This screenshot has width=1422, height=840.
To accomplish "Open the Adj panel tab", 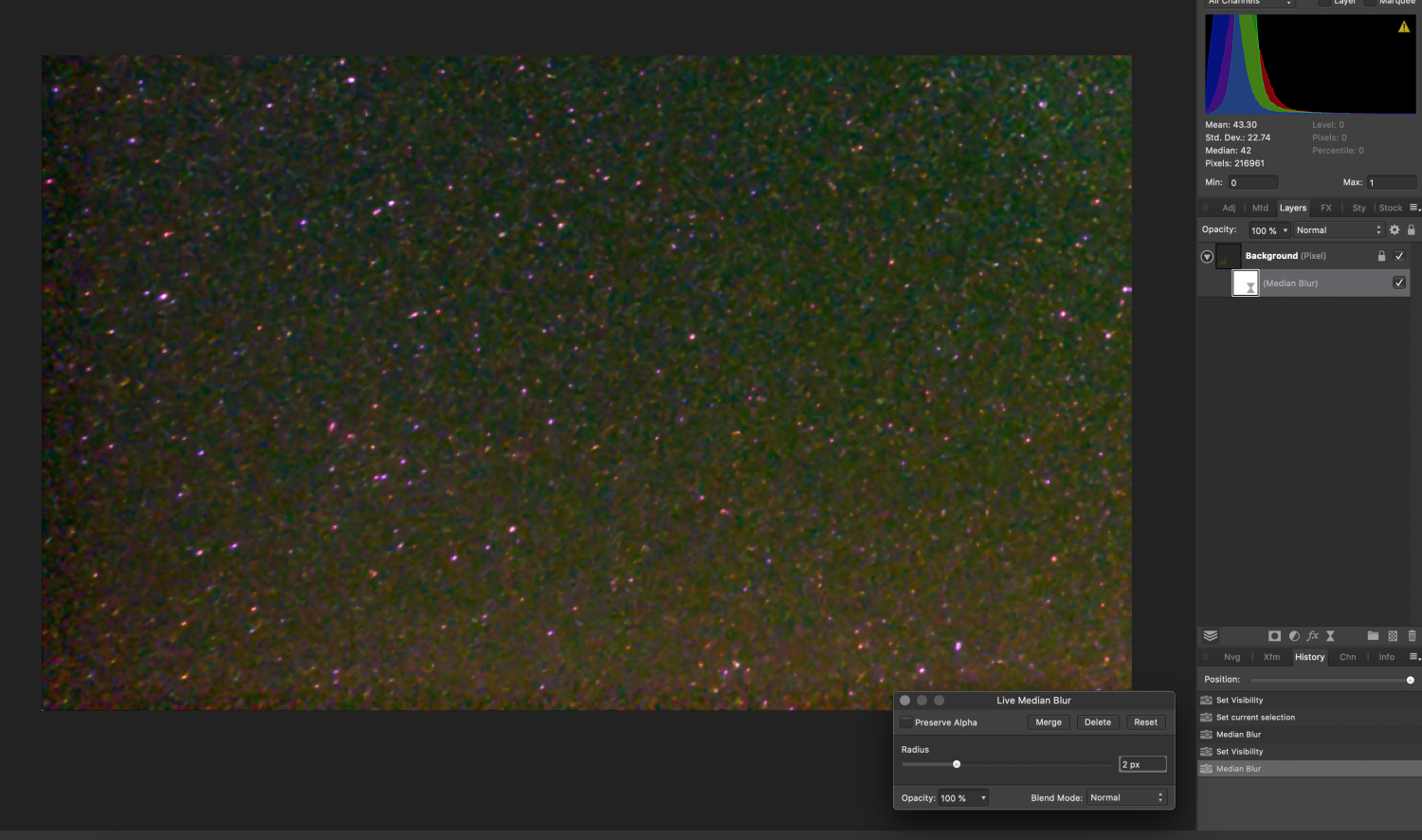I will pyautogui.click(x=1229, y=208).
